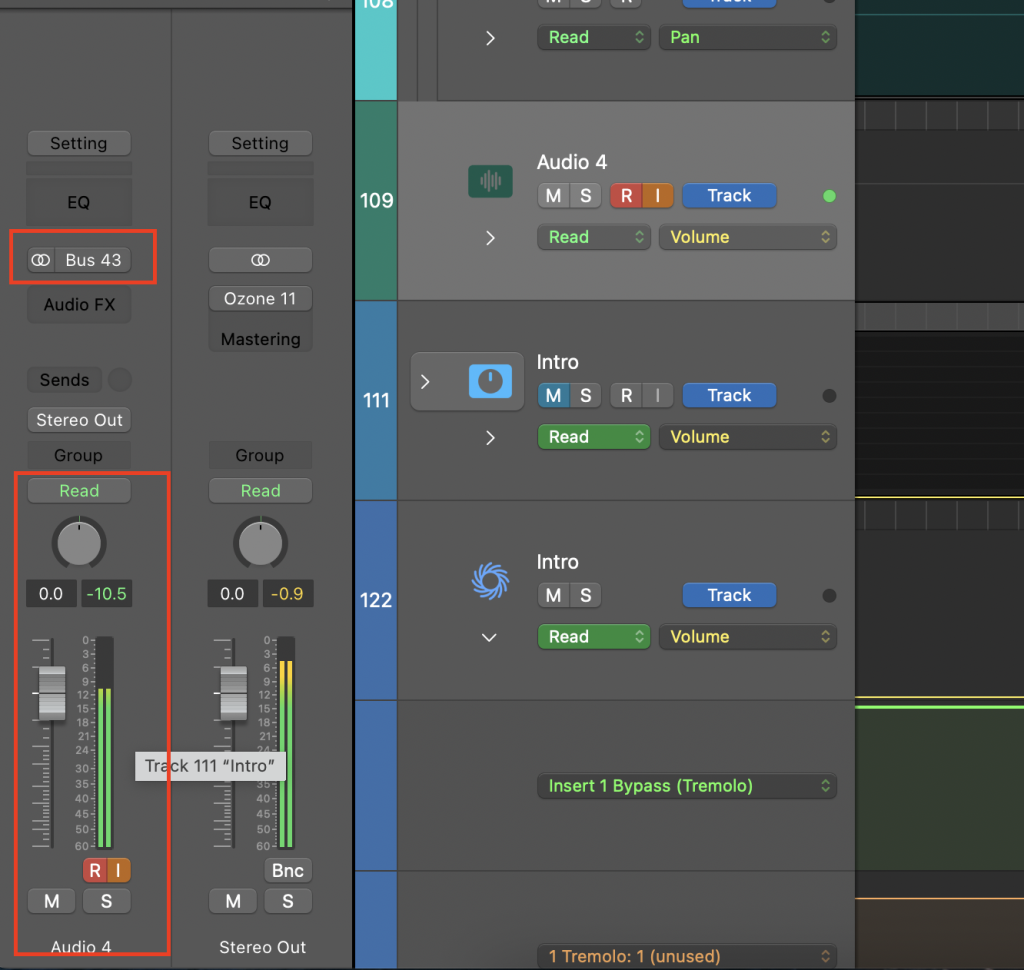This screenshot has height=970, width=1024.
Task: Click Track button on Intro track 122
Action: click(729, 595)
